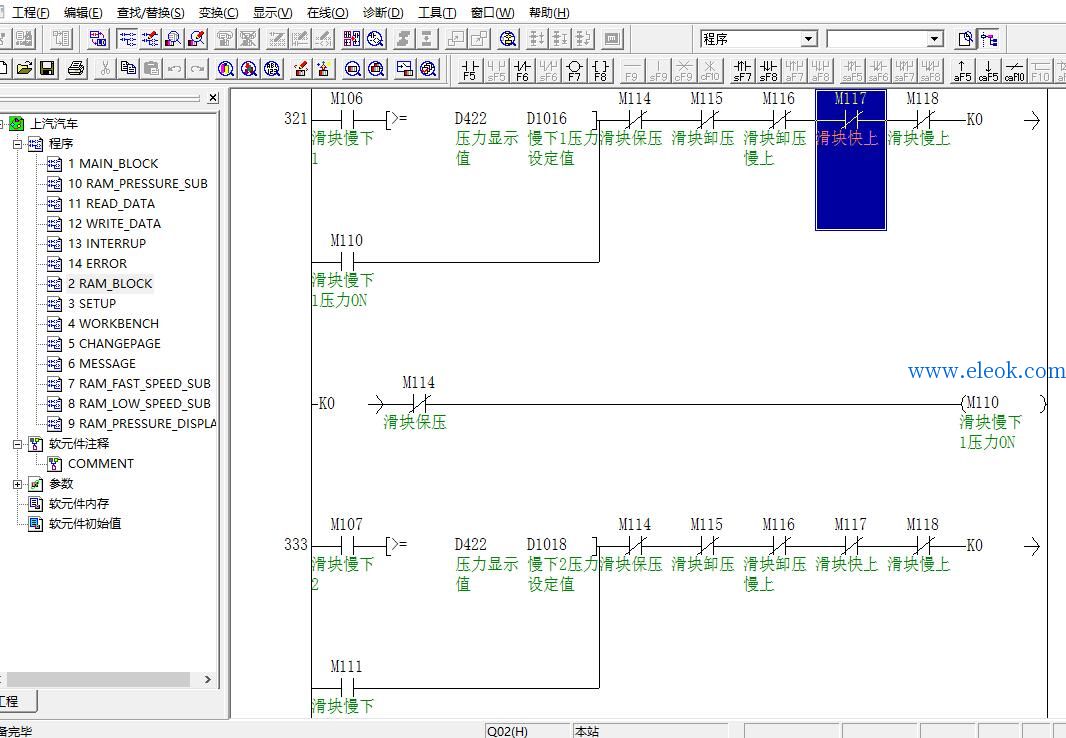Screen dimensions: 1066x738
Task: Print using the printer toolbar icon
Action: pos(76,68)
